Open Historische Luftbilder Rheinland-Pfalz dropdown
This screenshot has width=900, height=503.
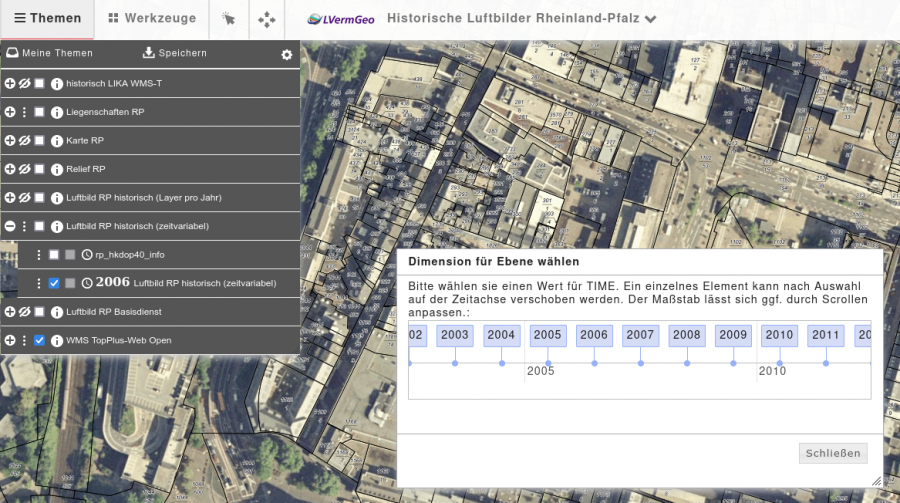coord(651,19)
